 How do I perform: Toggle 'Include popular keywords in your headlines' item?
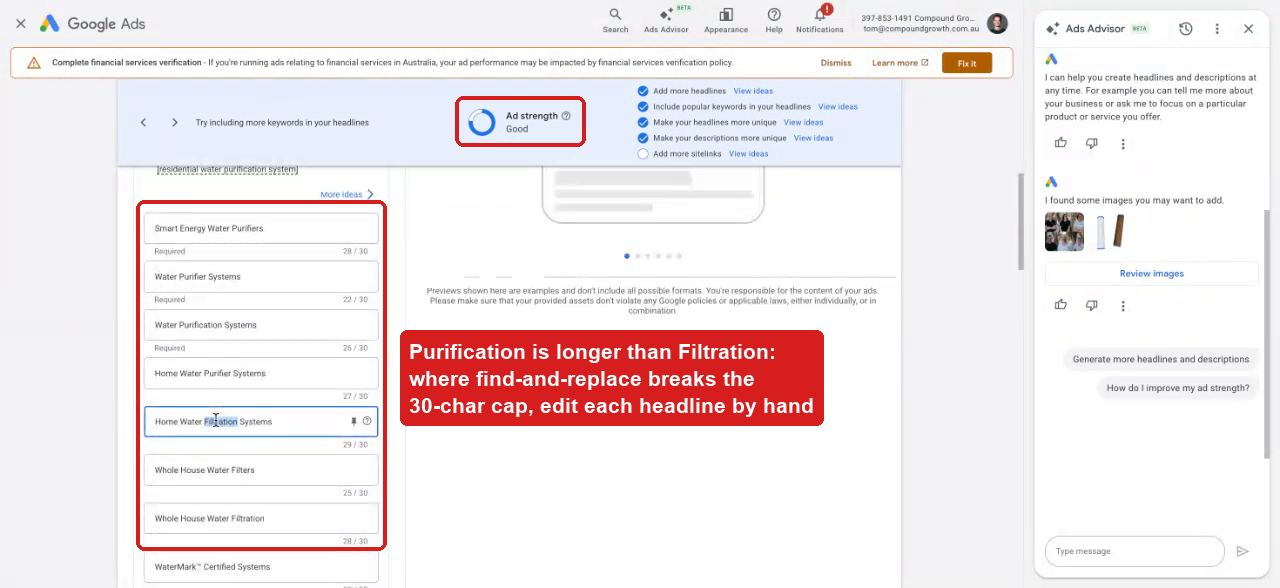coord(643,106)
